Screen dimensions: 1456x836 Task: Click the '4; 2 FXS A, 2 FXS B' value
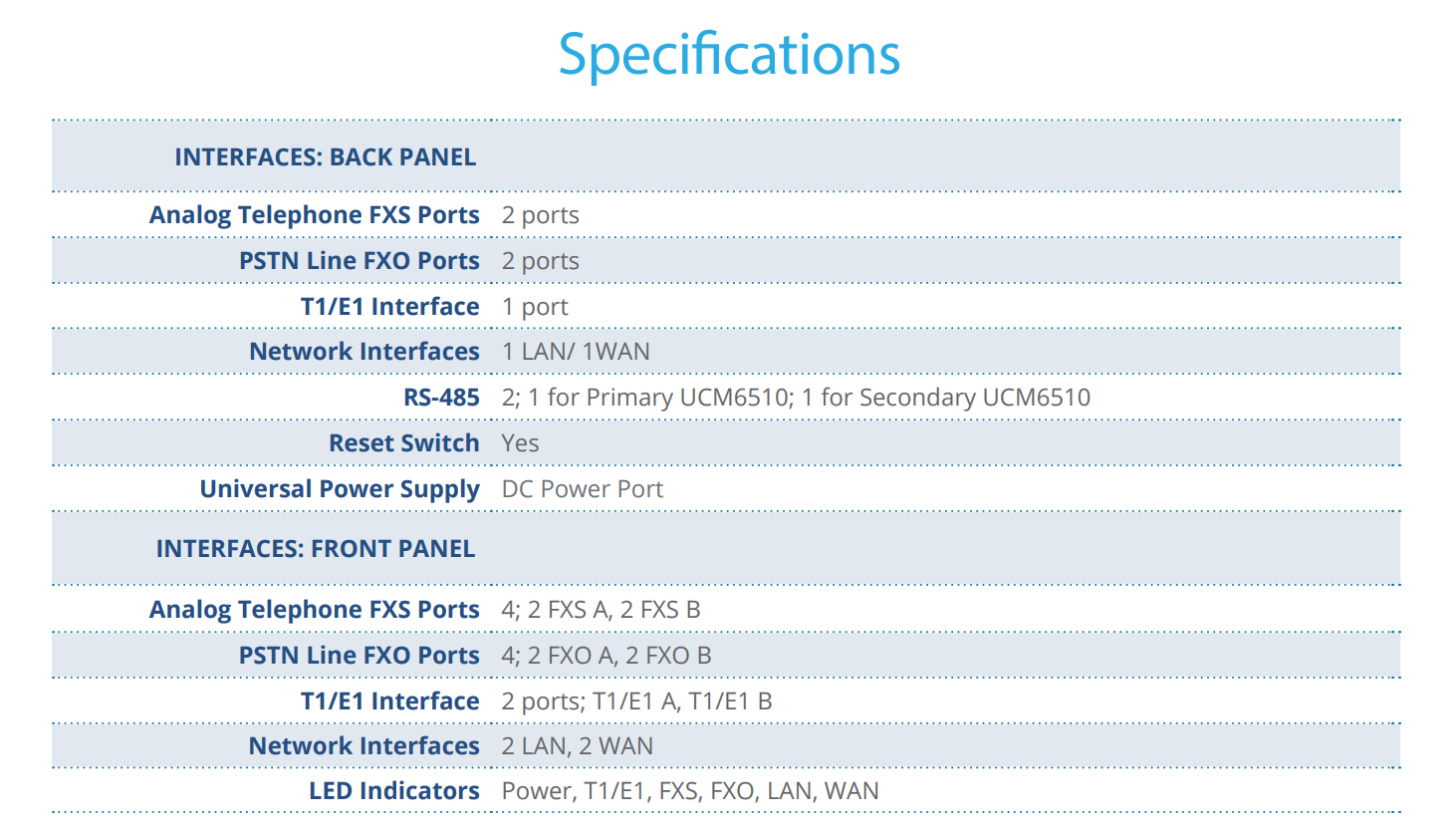click(x=601, y=610)
